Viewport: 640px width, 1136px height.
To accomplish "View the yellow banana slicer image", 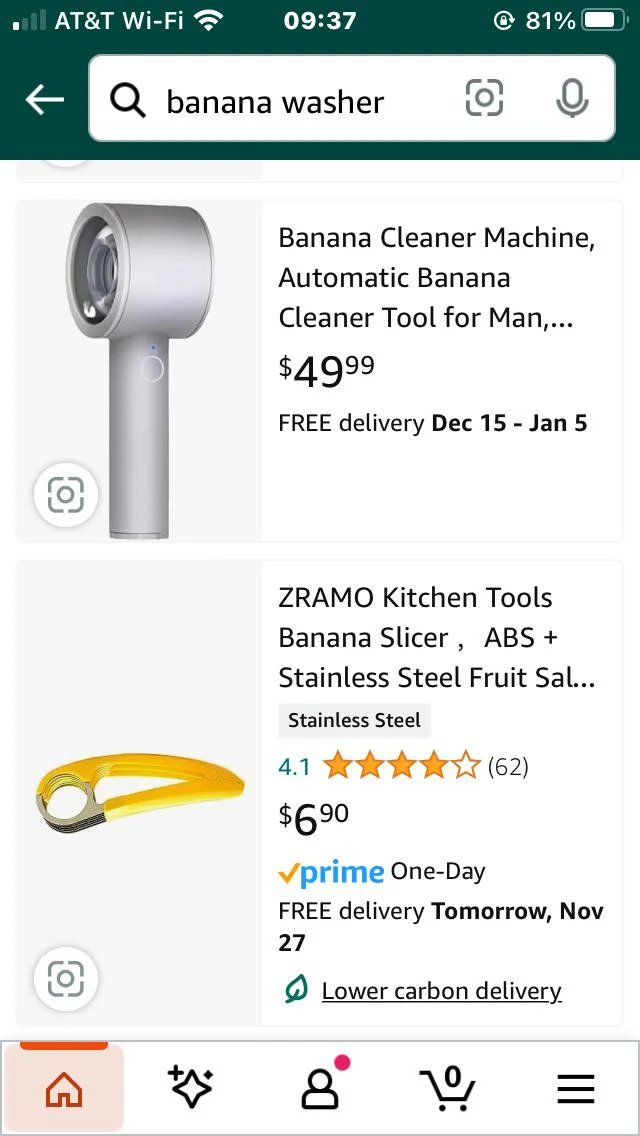I will click(x=140, y=793).
